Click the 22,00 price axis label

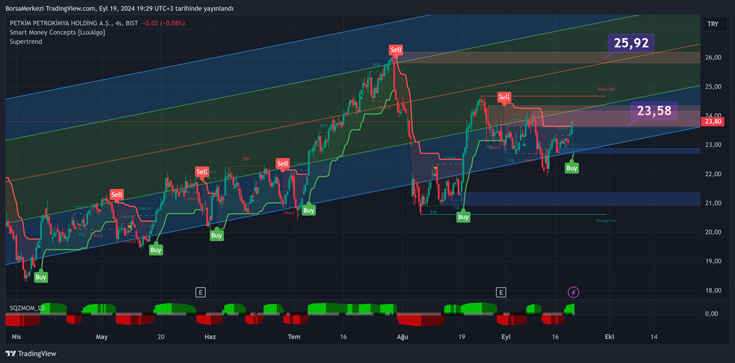pyautogui.click(x=712, y=174)
